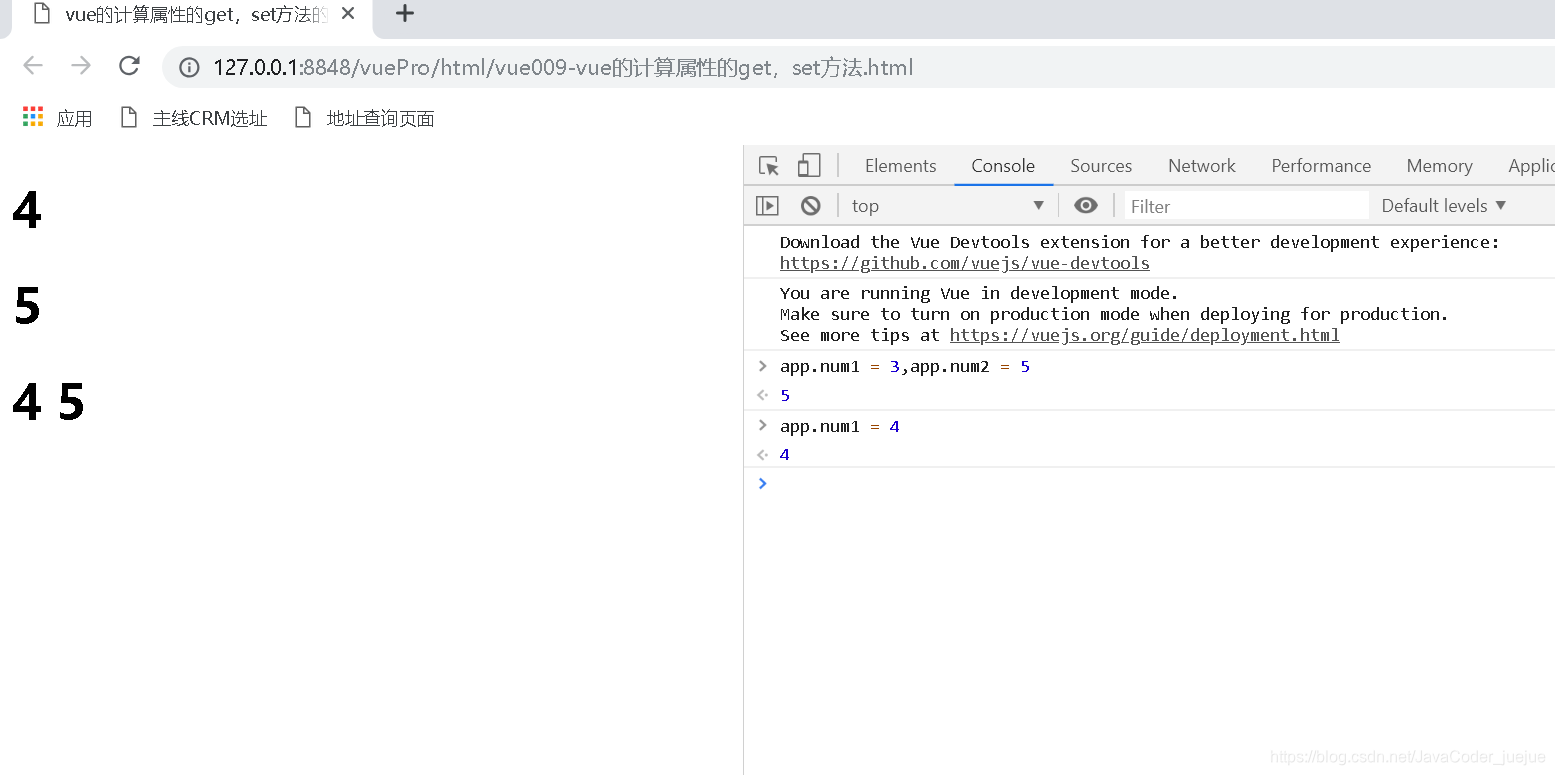Expand the app.num1 = 4 console entry
Image resolution: width=1555 pixels, height=775 pixels.
click(763, 426)
